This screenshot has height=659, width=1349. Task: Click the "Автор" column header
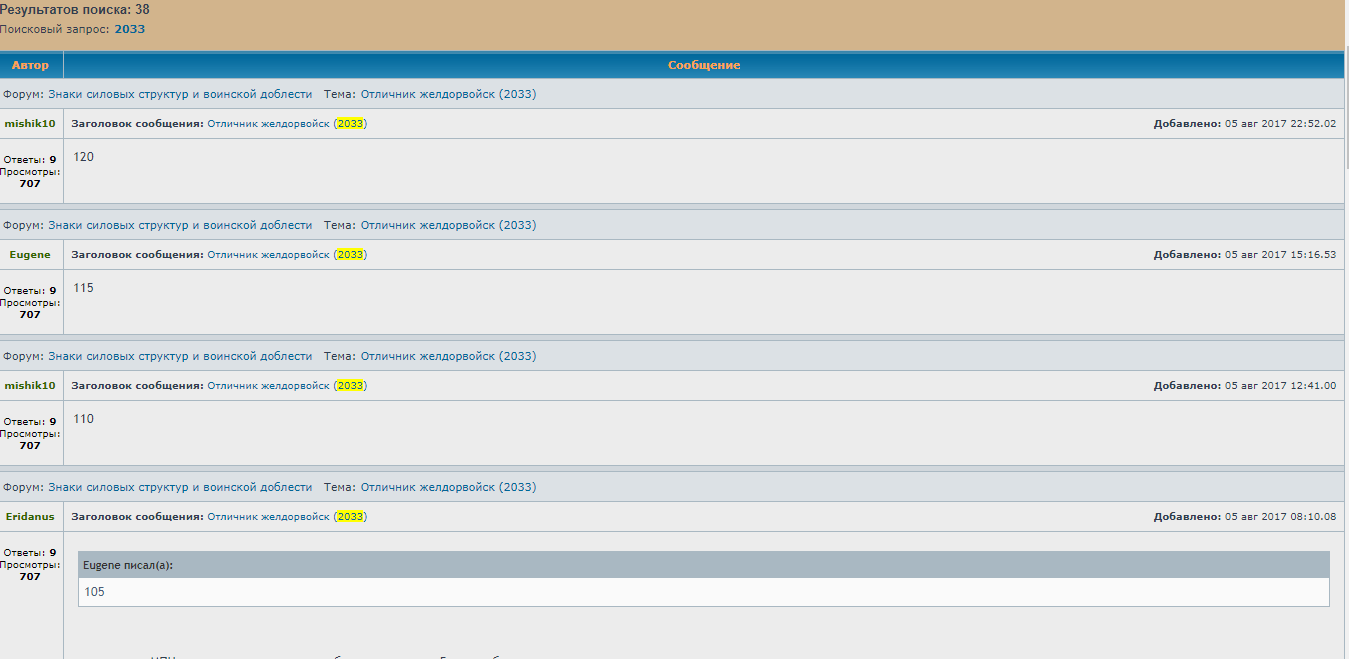tap(30, 65)
